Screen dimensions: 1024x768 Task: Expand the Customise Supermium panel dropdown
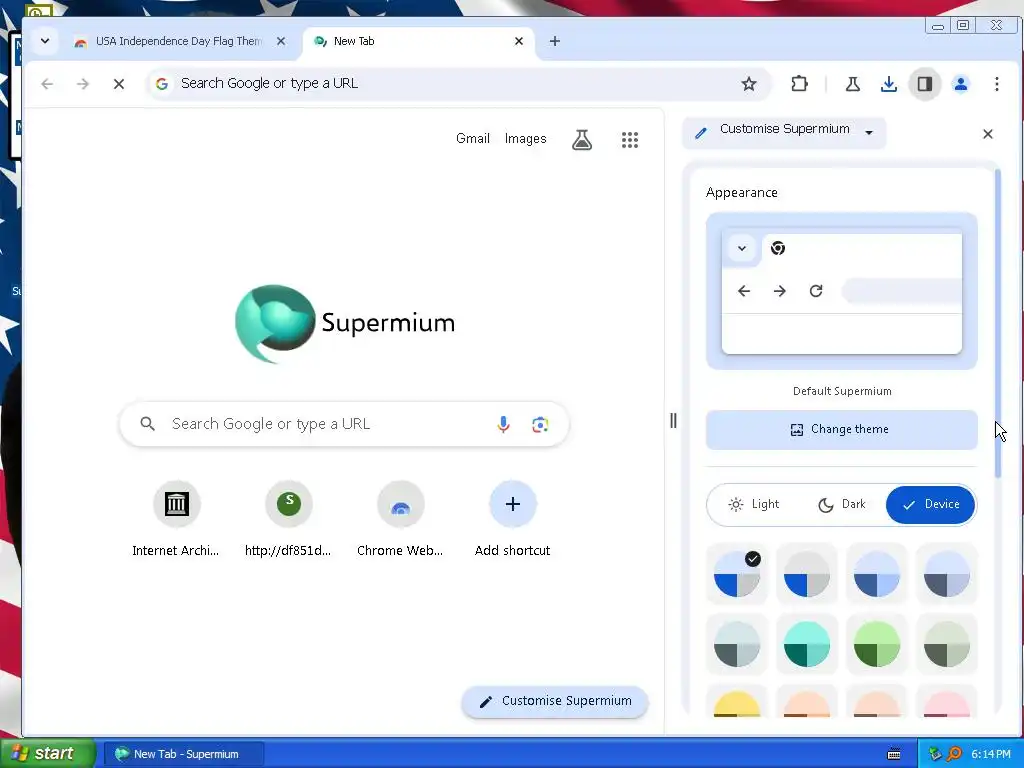[869, 133]
